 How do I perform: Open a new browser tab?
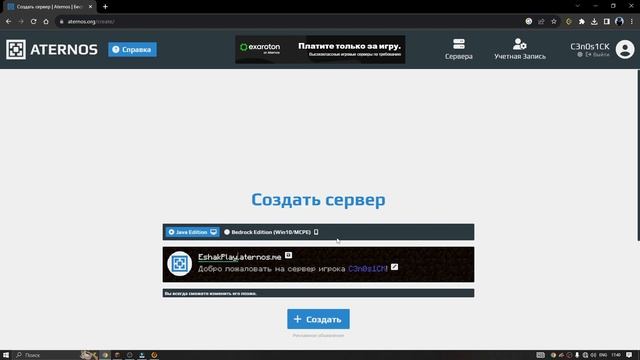click(x=105, y=7)
